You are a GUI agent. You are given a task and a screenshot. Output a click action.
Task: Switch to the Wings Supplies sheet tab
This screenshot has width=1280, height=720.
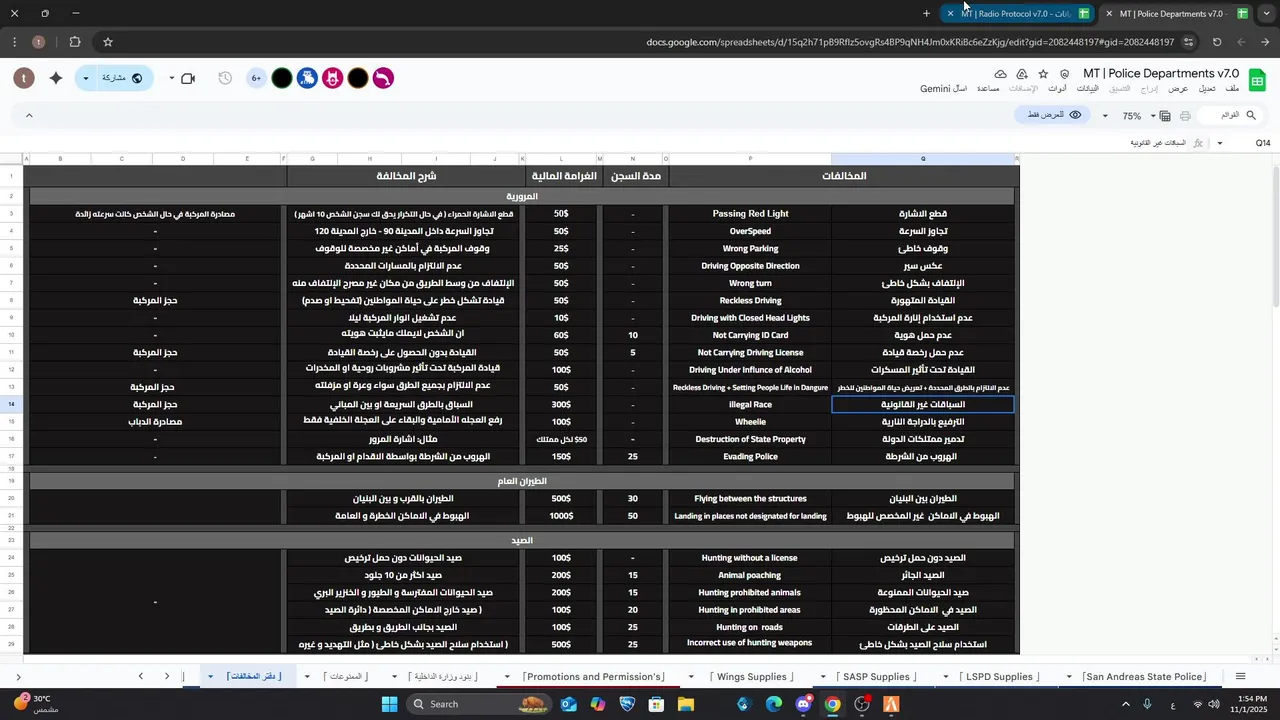pyautogui.click(x=752, y=677)
